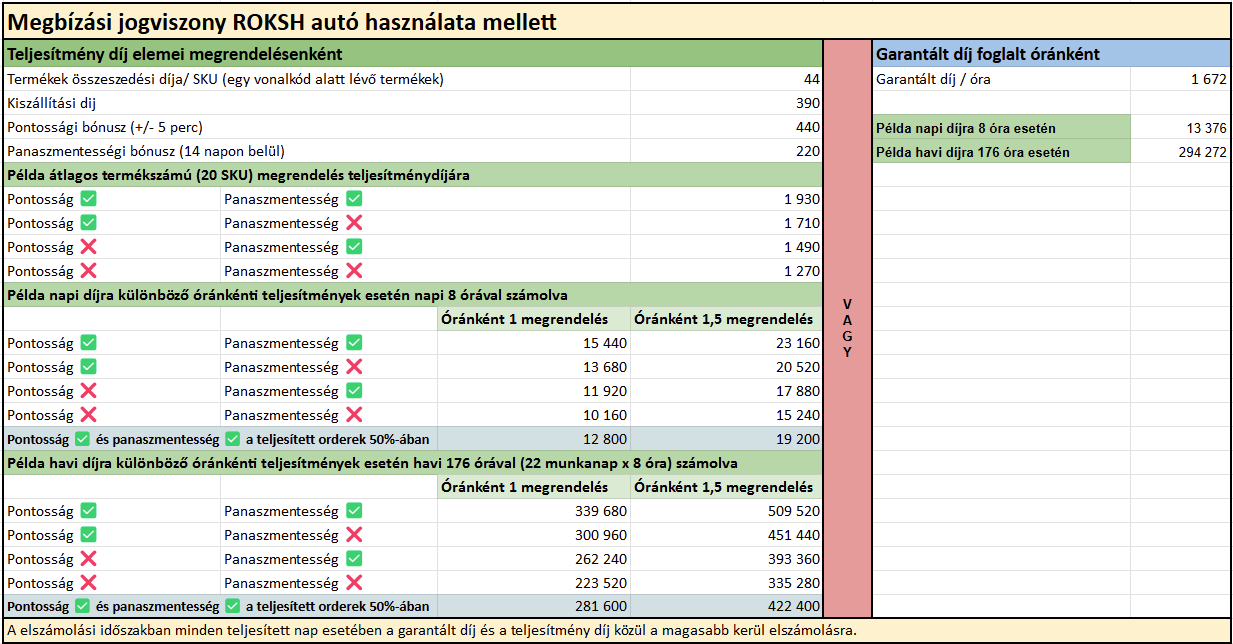Click second green checkbox in the 281 600 summary row

point(233,606)
